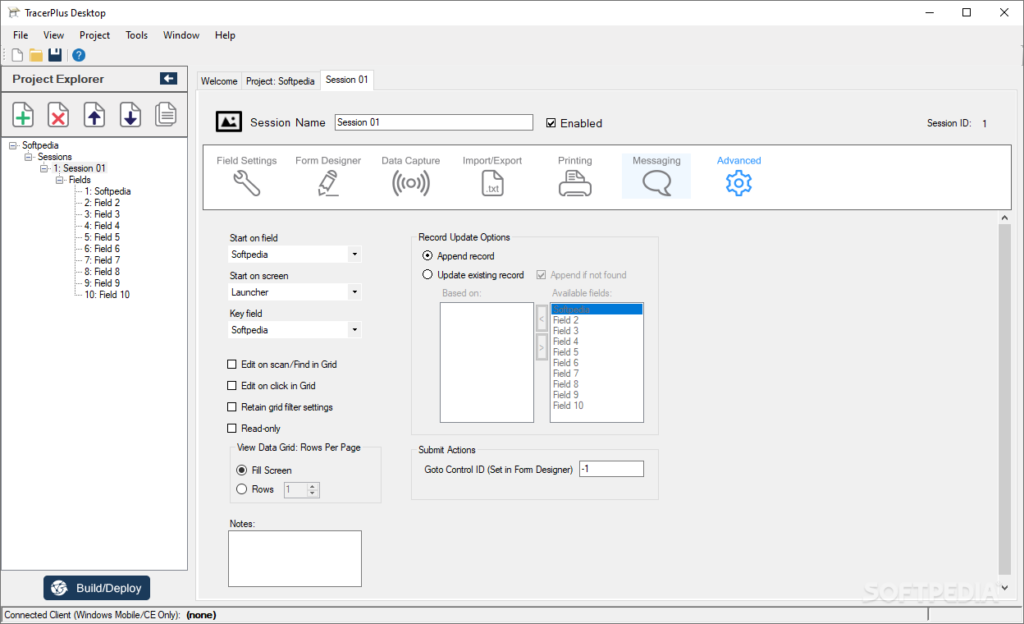
Task: Toggle Append if not found checkbox
Action: click(x=541, y=275)
